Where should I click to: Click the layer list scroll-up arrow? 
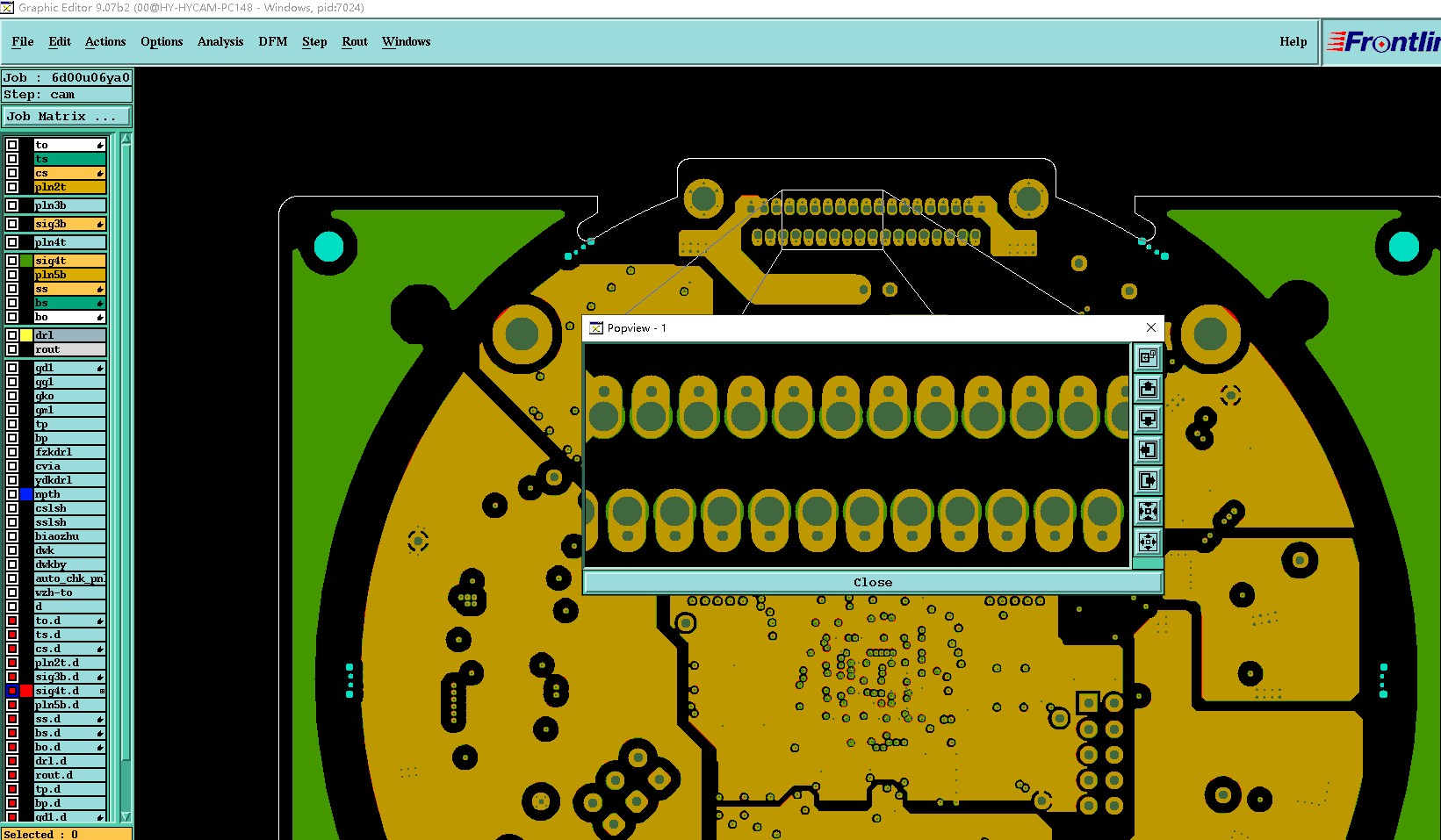(x=126, y=139)
